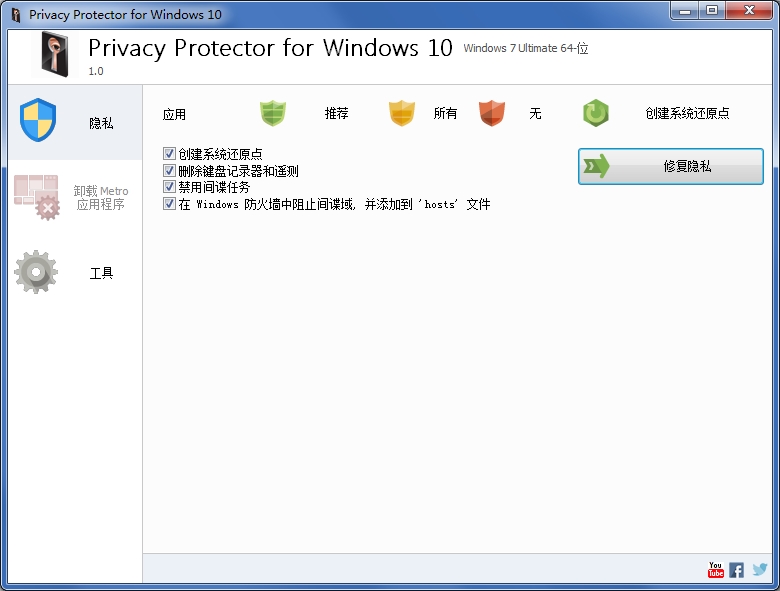
Task: Click the 创建系统还原点 toolbar text label
Action: (687, 113)
